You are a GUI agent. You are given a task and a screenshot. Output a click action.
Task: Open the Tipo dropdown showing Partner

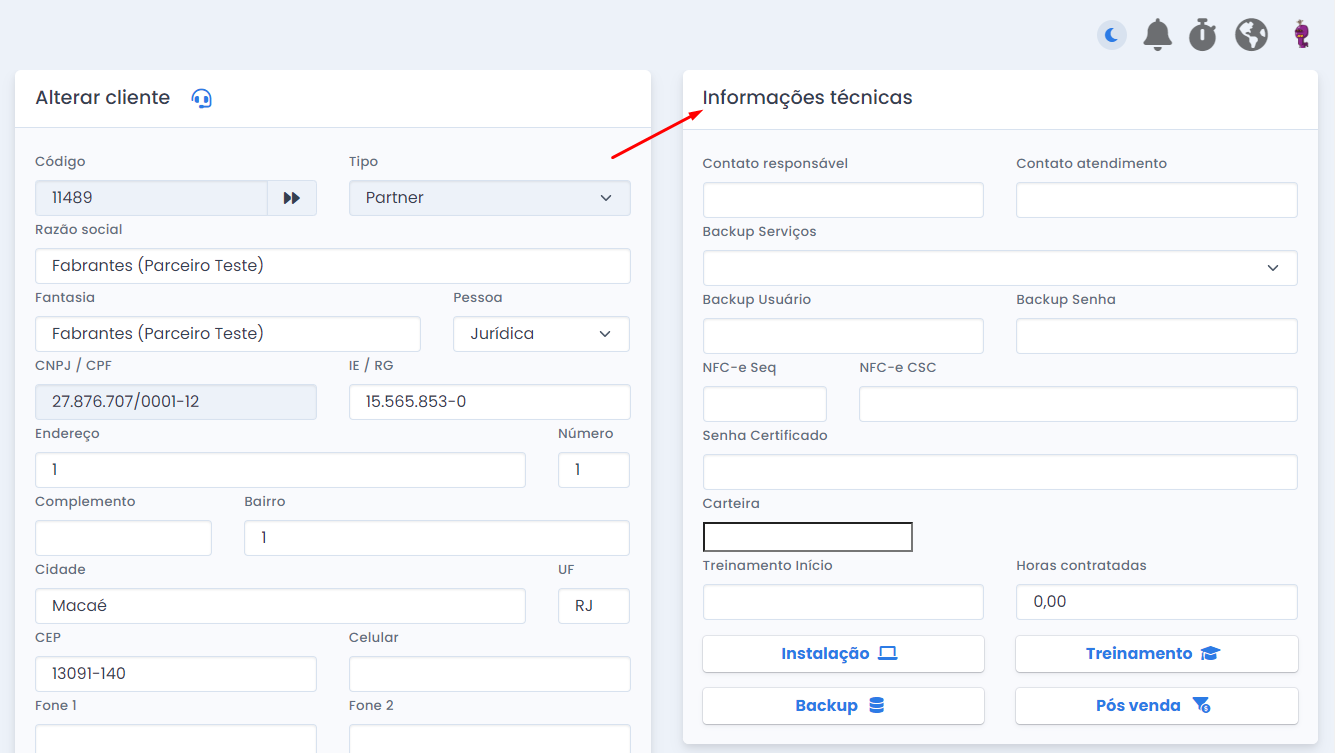489,198
